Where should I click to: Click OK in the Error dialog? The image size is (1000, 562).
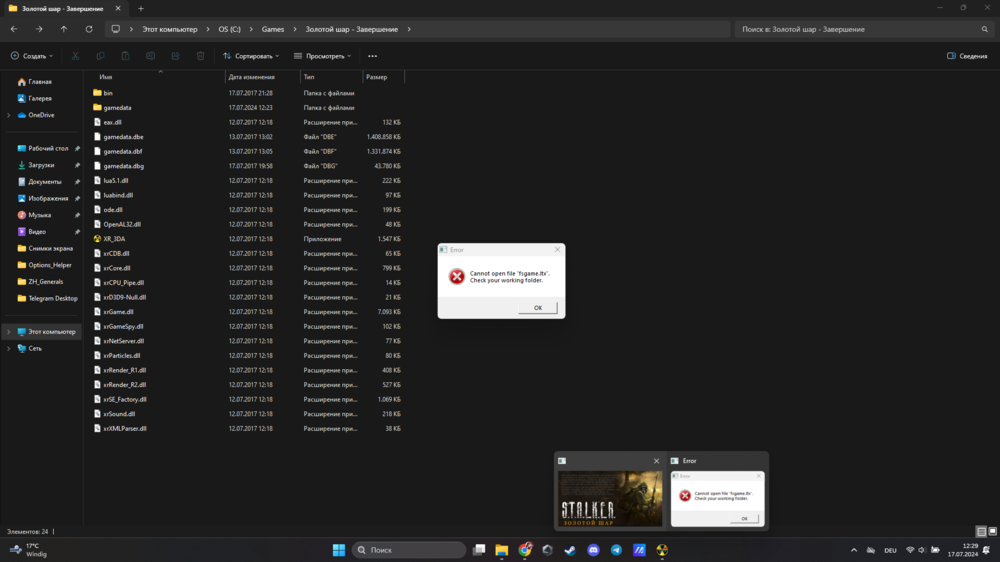point(537,307)
